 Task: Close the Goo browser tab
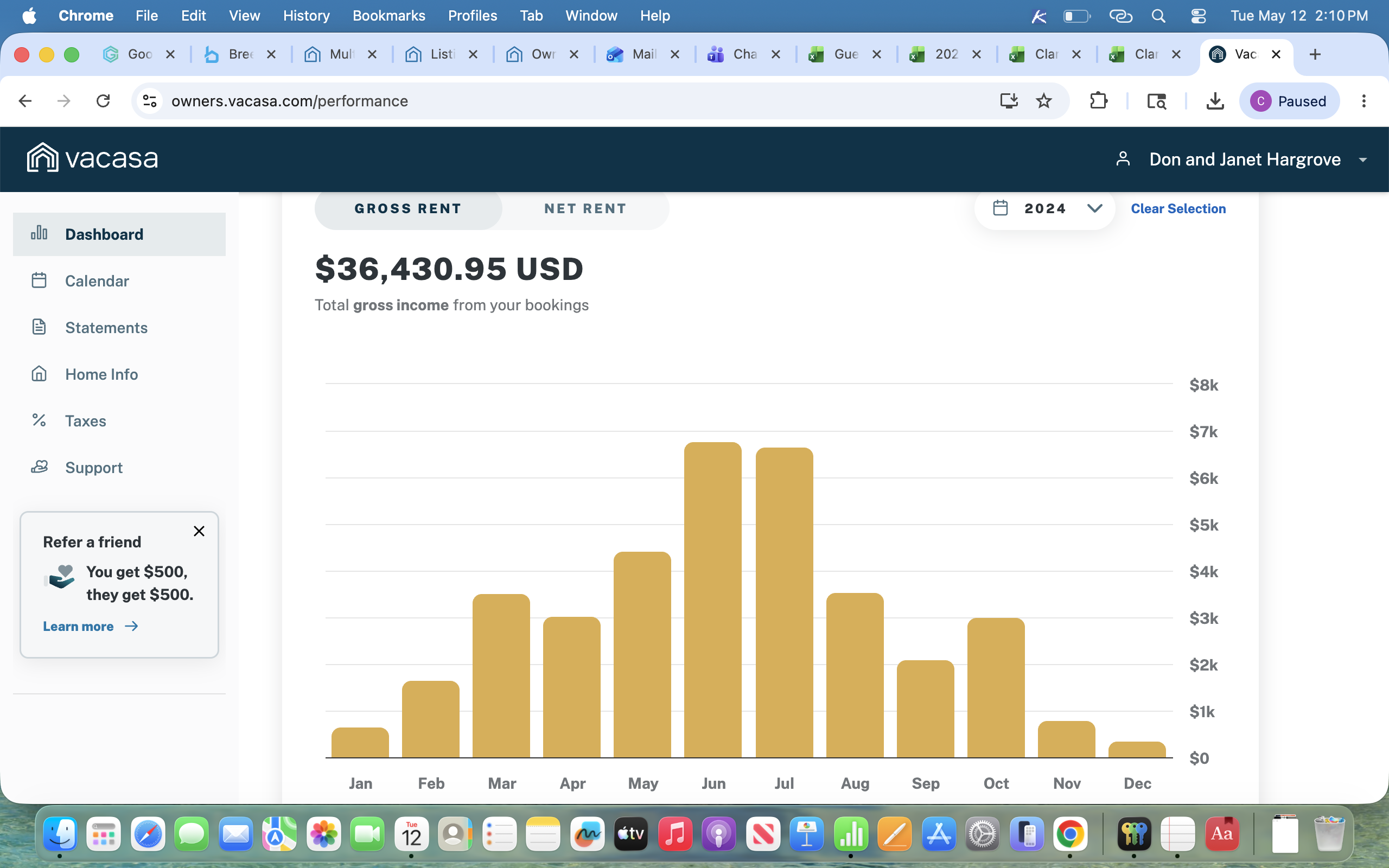170,55
